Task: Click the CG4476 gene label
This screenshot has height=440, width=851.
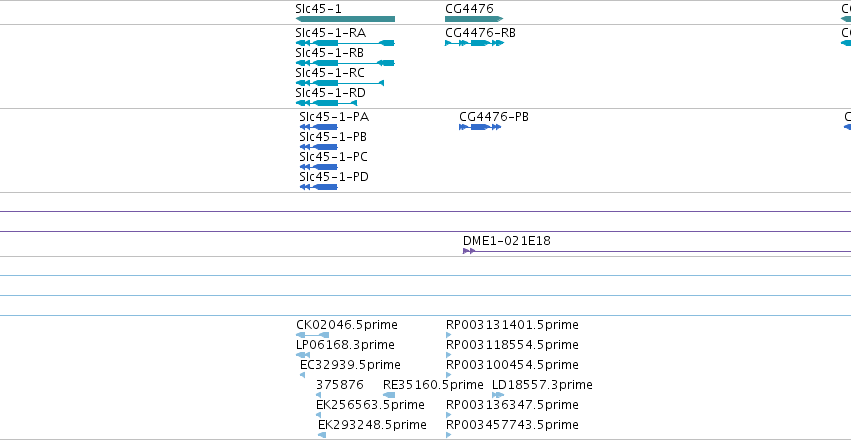Action: pyautogui.click(x=469, y=9)
